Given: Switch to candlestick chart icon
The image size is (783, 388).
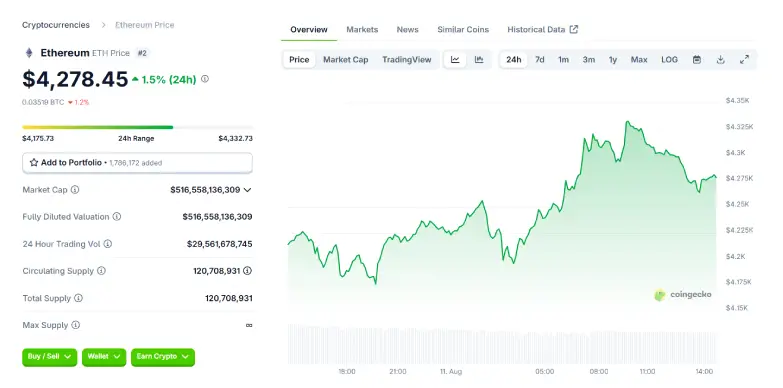Looking at the screenshot, I should click(x=479, y=59).
